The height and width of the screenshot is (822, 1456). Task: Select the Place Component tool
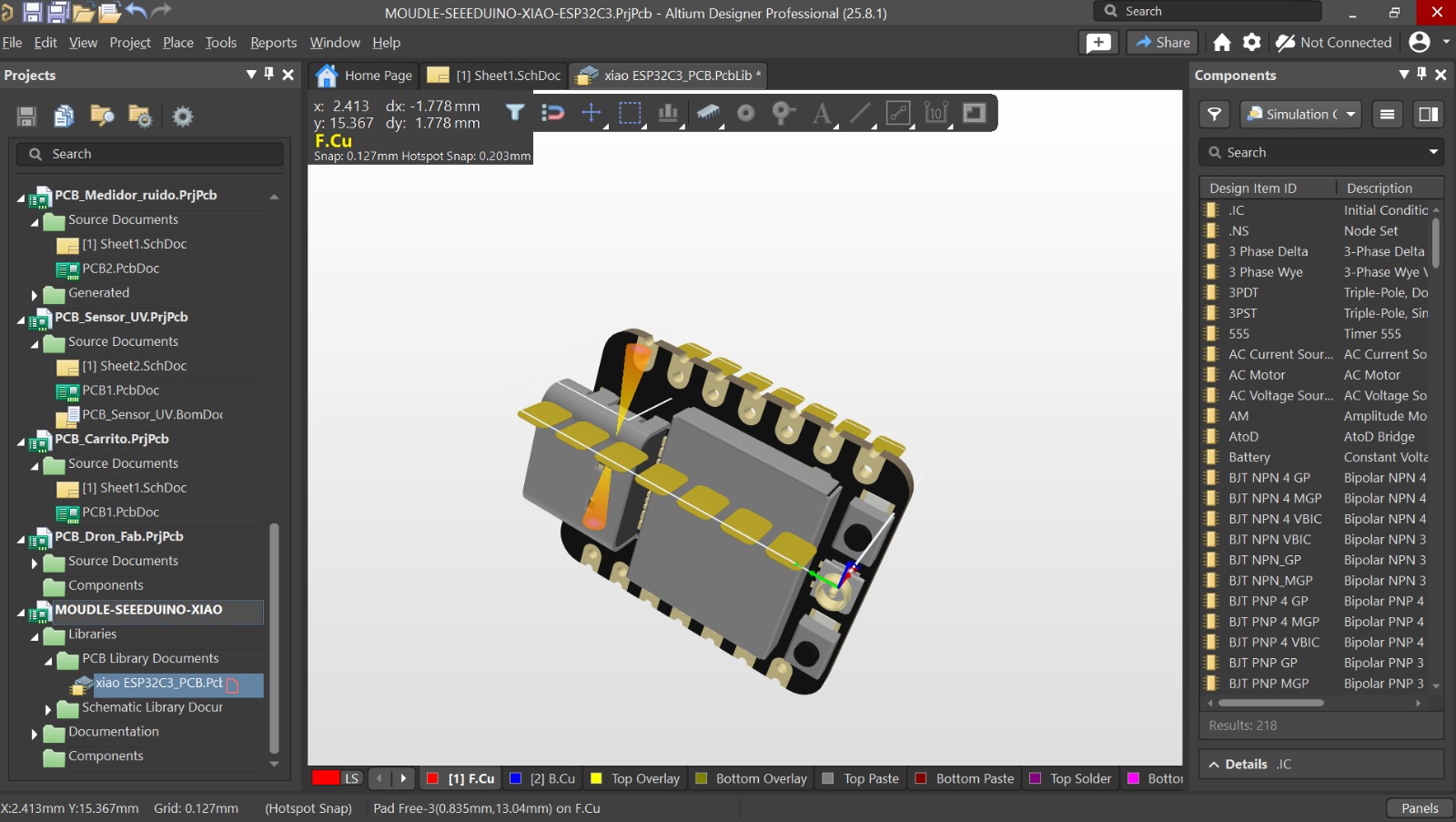tap(708, 113)
